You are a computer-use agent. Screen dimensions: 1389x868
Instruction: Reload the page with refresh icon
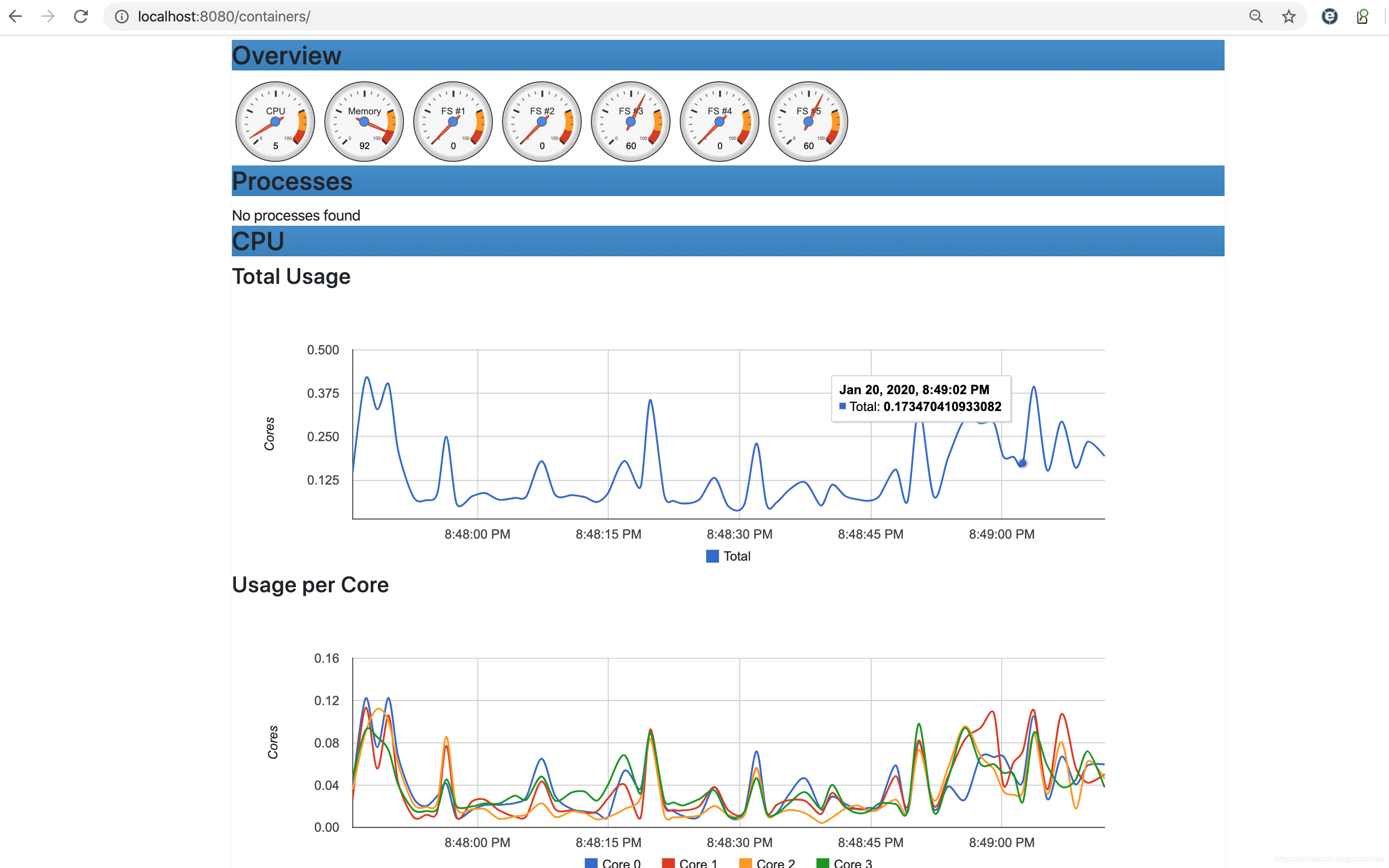point(81,17)
